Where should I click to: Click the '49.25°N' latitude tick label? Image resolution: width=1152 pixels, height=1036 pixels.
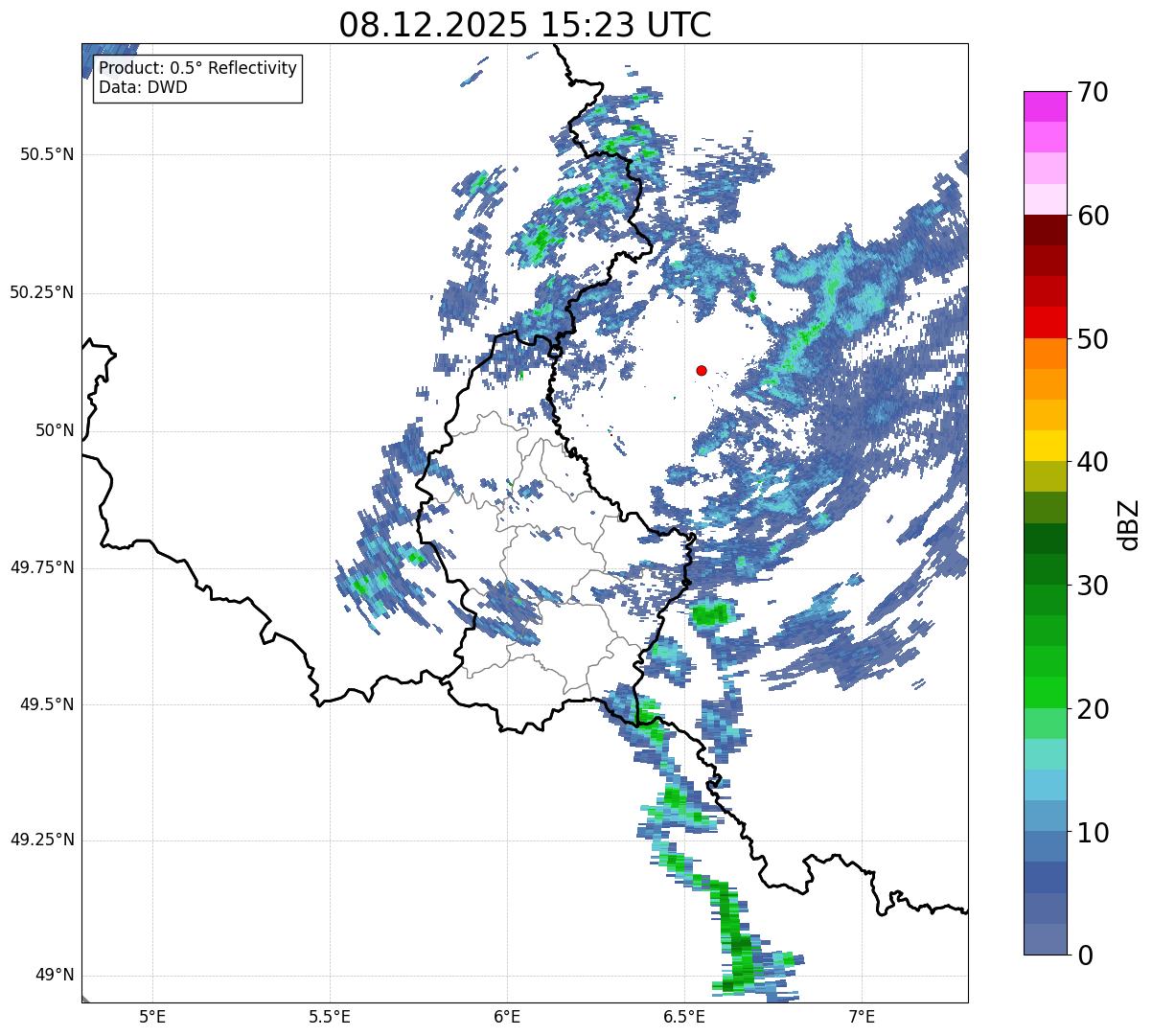[x=41, y=840]
